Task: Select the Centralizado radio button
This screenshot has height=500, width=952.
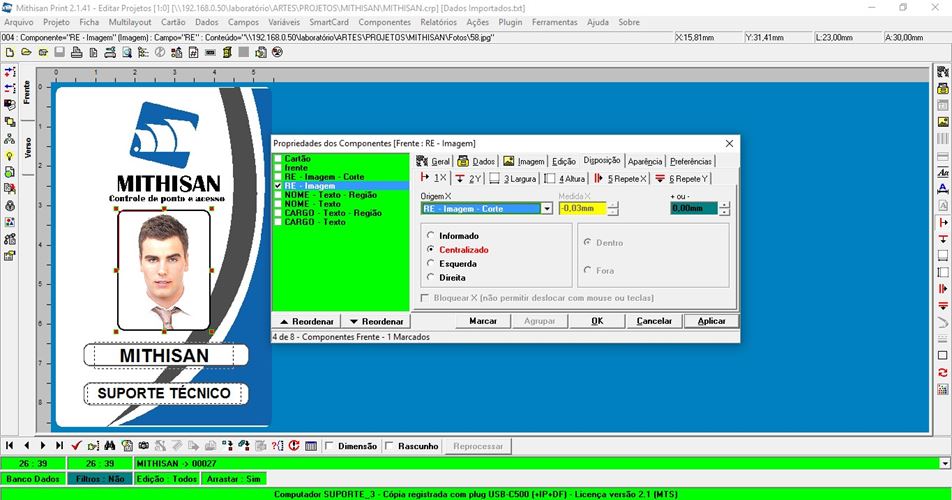Action: tap(430, 249)
